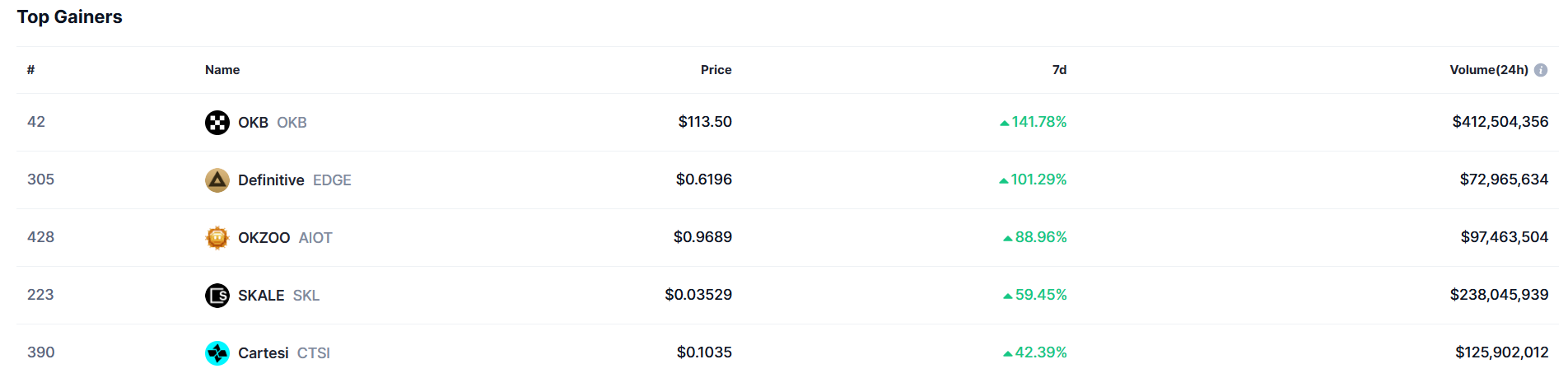Click the green arrow beside 42.39%
The height and width of the screenshot is (378, 1568).
coord(1008,353)
